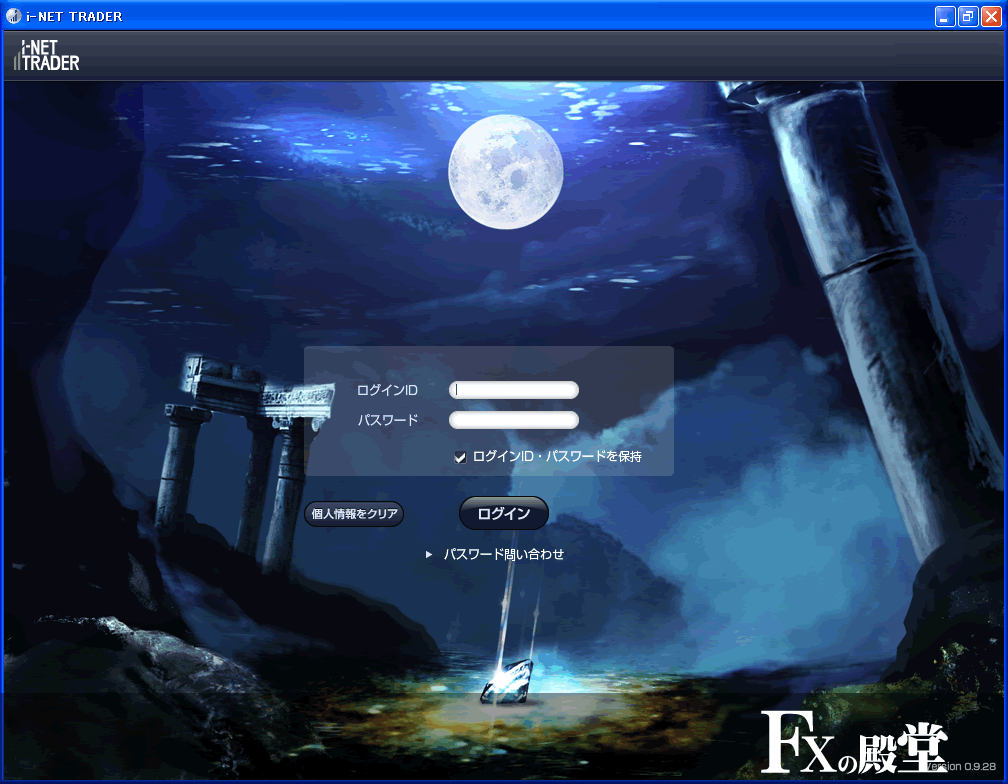Click the ログインID label text
The image size is (1008, 784).
(x=387, y=390)
